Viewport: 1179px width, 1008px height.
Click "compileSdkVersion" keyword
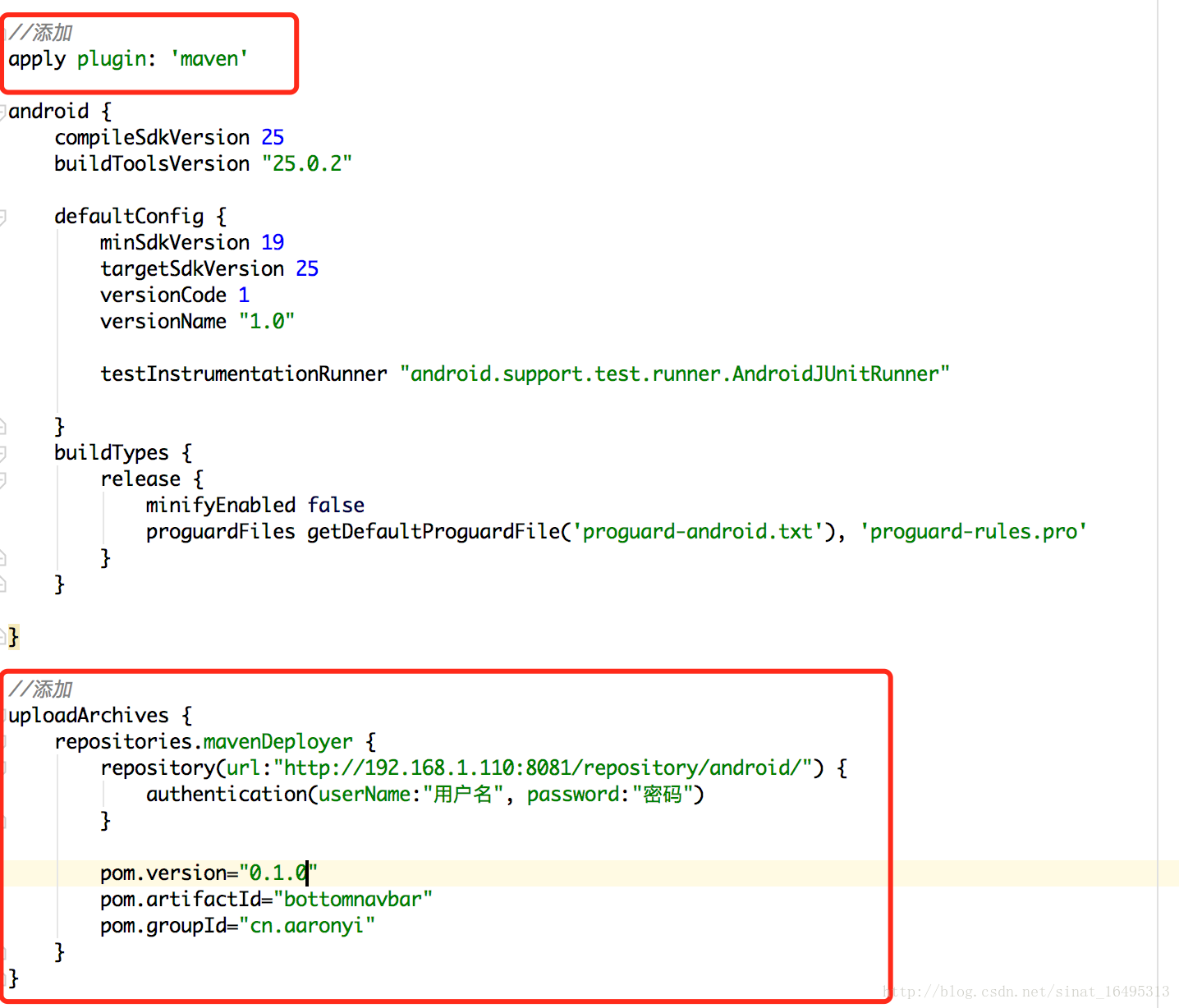[152, 138]
